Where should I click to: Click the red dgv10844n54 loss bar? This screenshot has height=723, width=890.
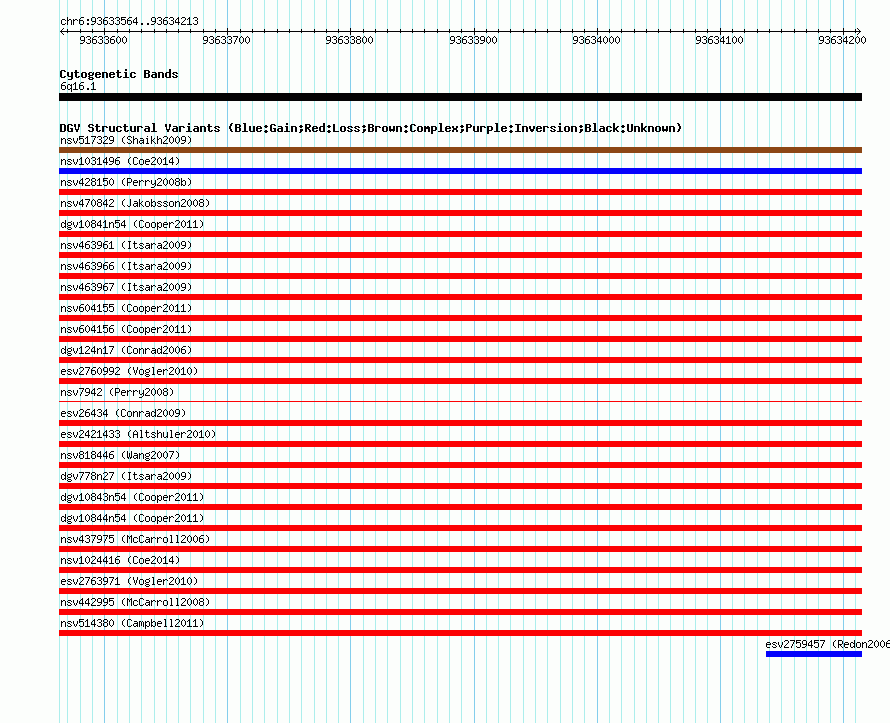click(x=460, y=528)
